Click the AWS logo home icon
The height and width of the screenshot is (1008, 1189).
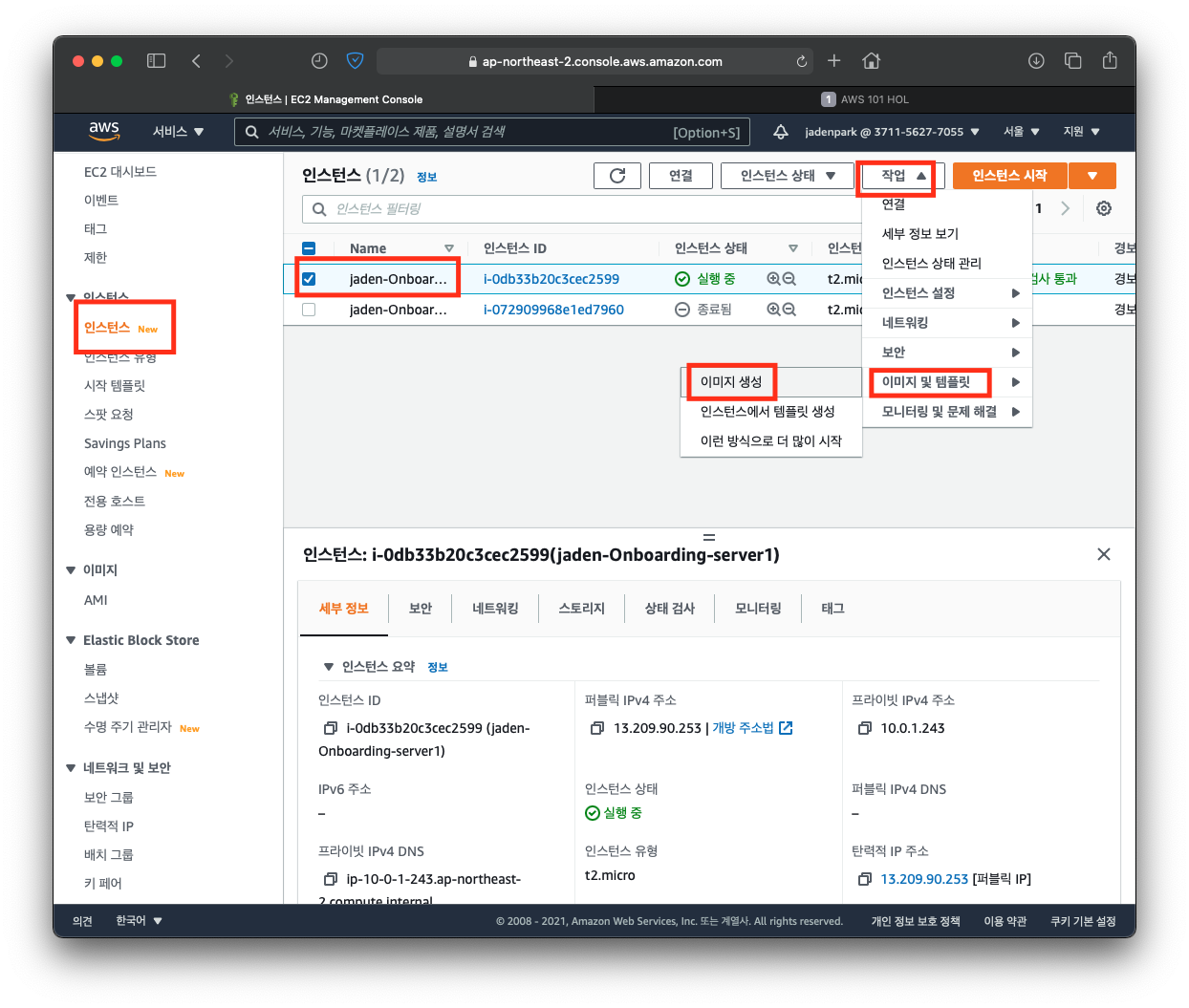pyautogui.click(x=104, y=131)
